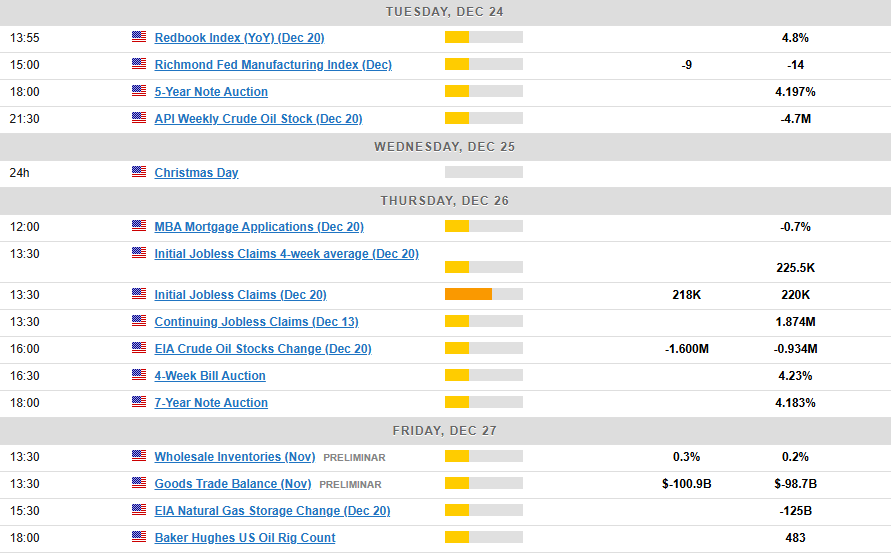Click the flag next to Initial Jobless Claims (Dec 20)
The image size is (891, 554).
click(x=139, y=294)
